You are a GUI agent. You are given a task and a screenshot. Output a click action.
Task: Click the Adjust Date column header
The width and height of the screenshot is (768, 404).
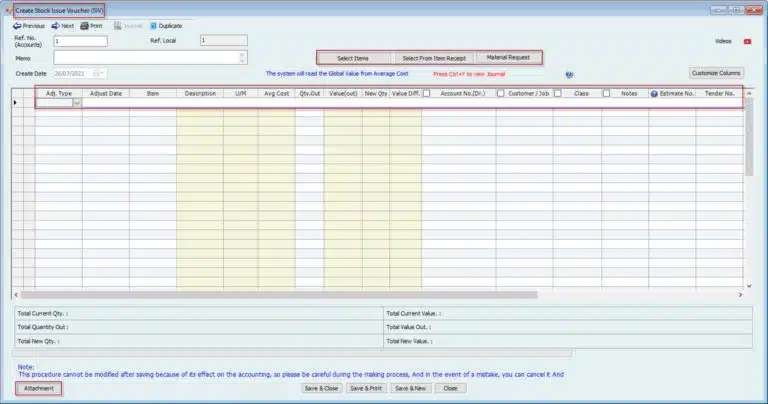pyautogui.click(x=106, y=94)
